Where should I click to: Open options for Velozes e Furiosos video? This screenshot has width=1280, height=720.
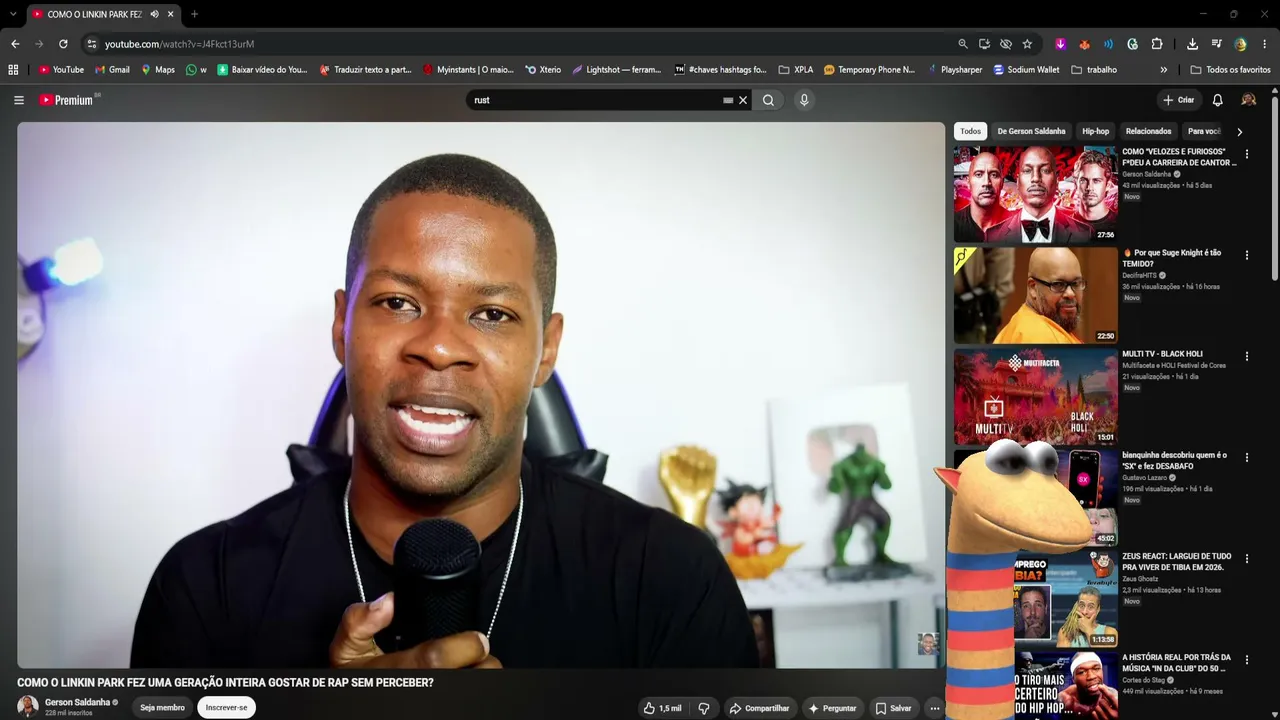(x=1246, y=154)
